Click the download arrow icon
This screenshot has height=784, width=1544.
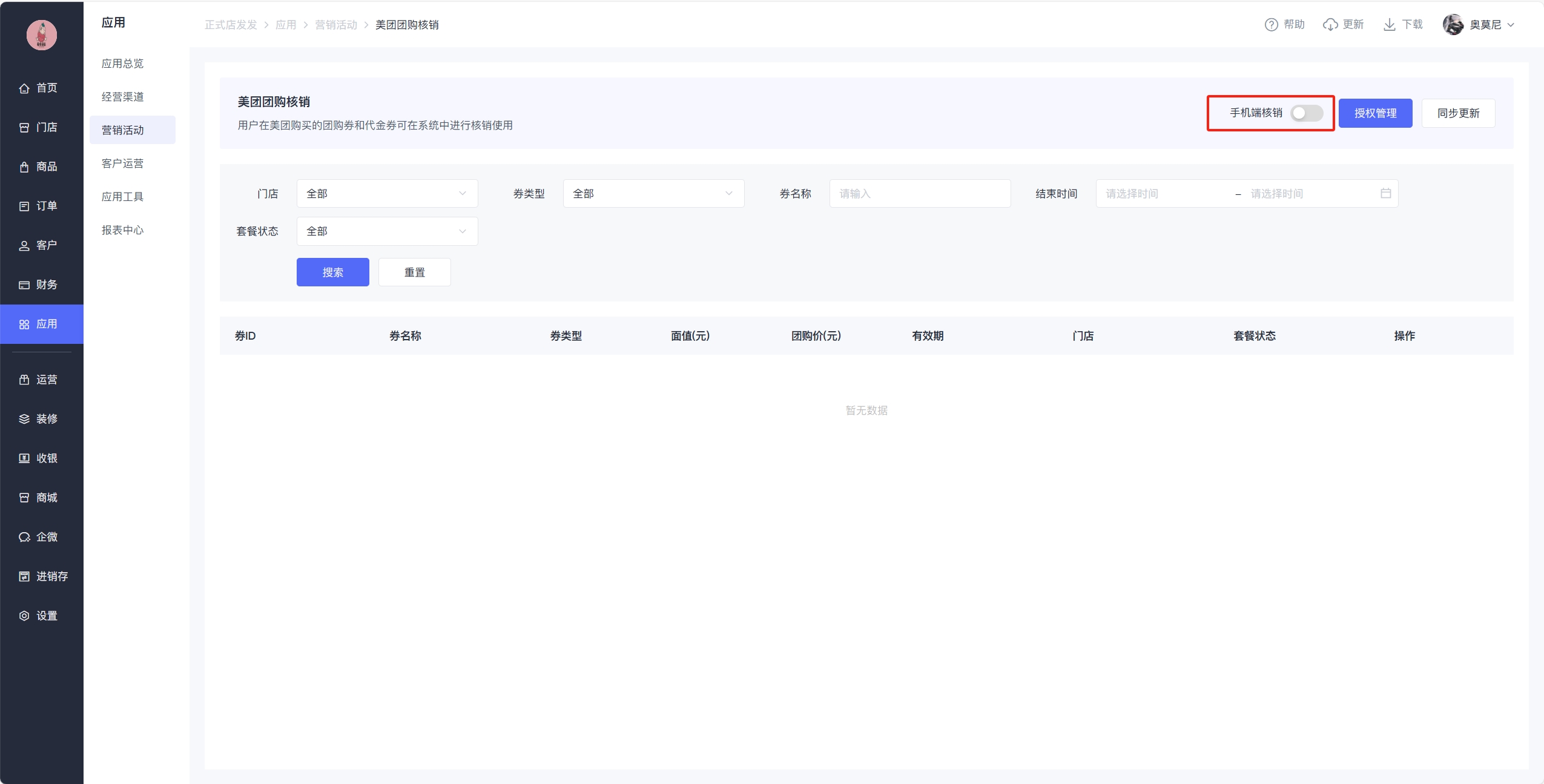click(1390, 25)
